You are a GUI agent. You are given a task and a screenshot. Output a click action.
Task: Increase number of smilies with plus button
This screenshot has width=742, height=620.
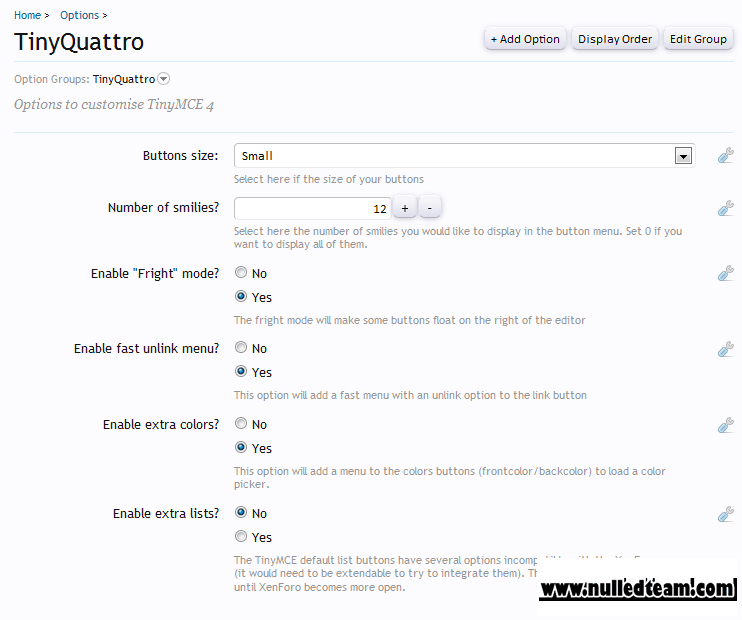405,208
